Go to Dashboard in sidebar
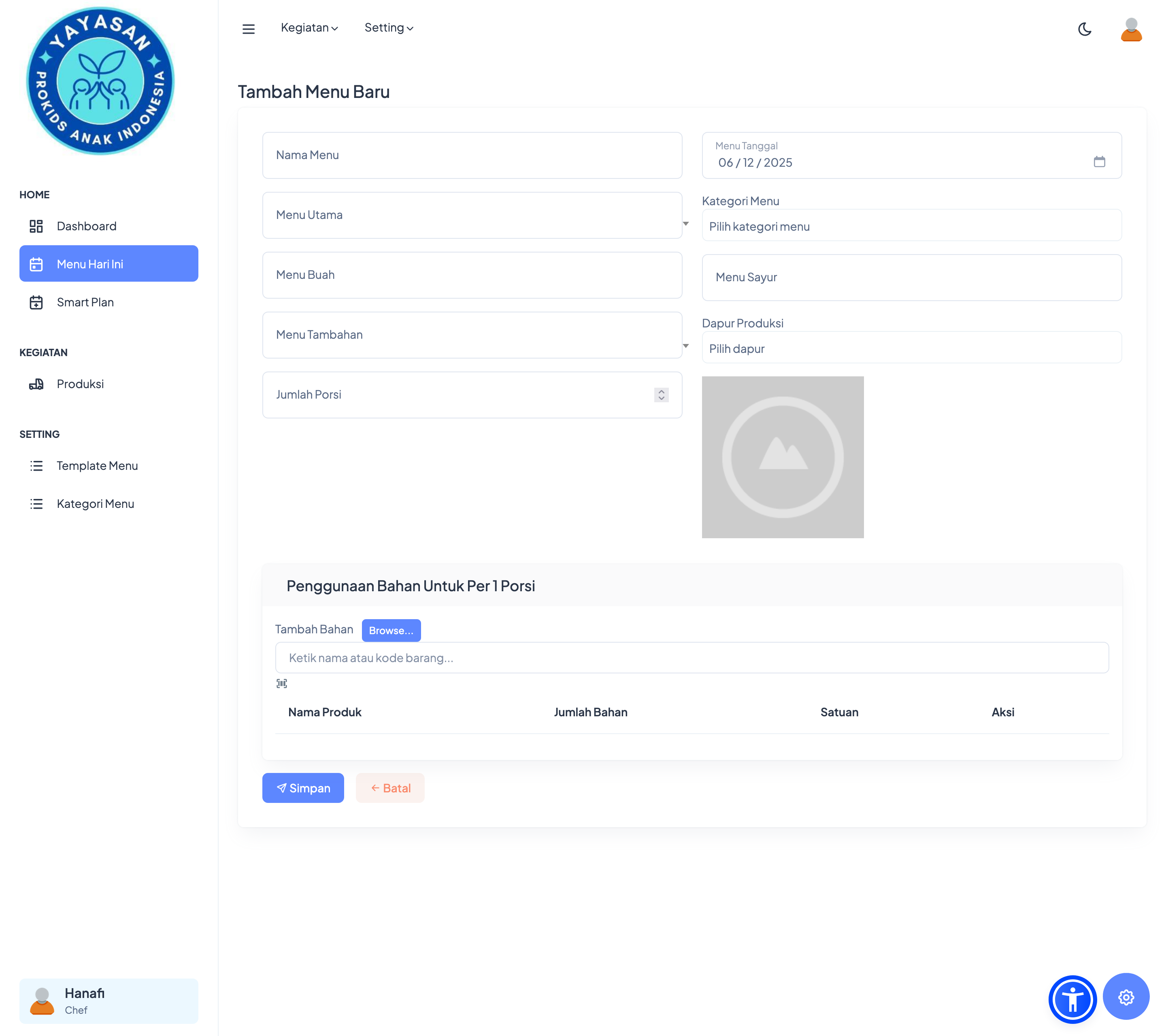The height and width of the screenshot is (1036, 1166). click(86, 226)
